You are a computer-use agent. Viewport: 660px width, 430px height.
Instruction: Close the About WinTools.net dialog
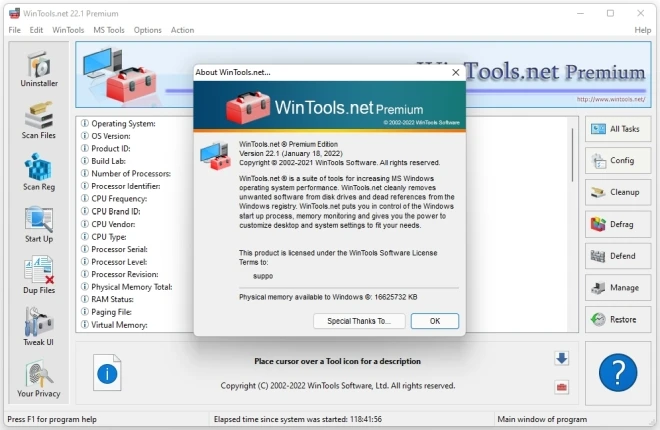(x=455, y=72)
